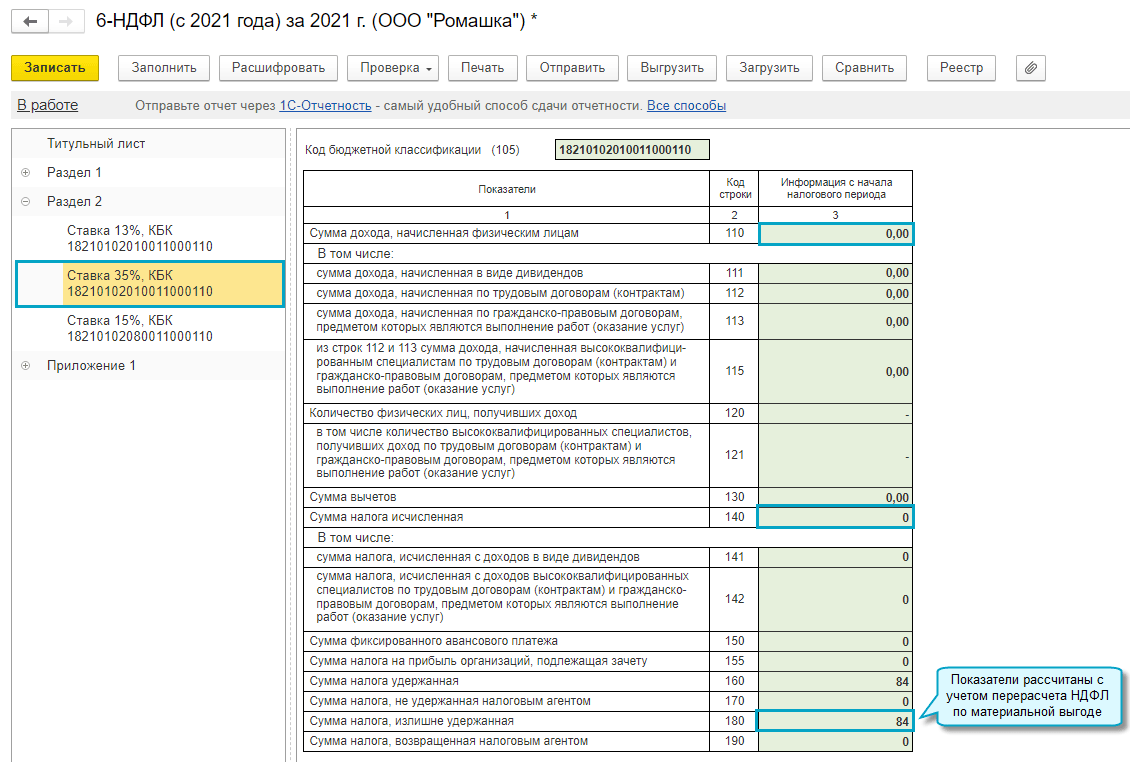
Task: Send the report with Отправить button
Action: coord(572,68)
